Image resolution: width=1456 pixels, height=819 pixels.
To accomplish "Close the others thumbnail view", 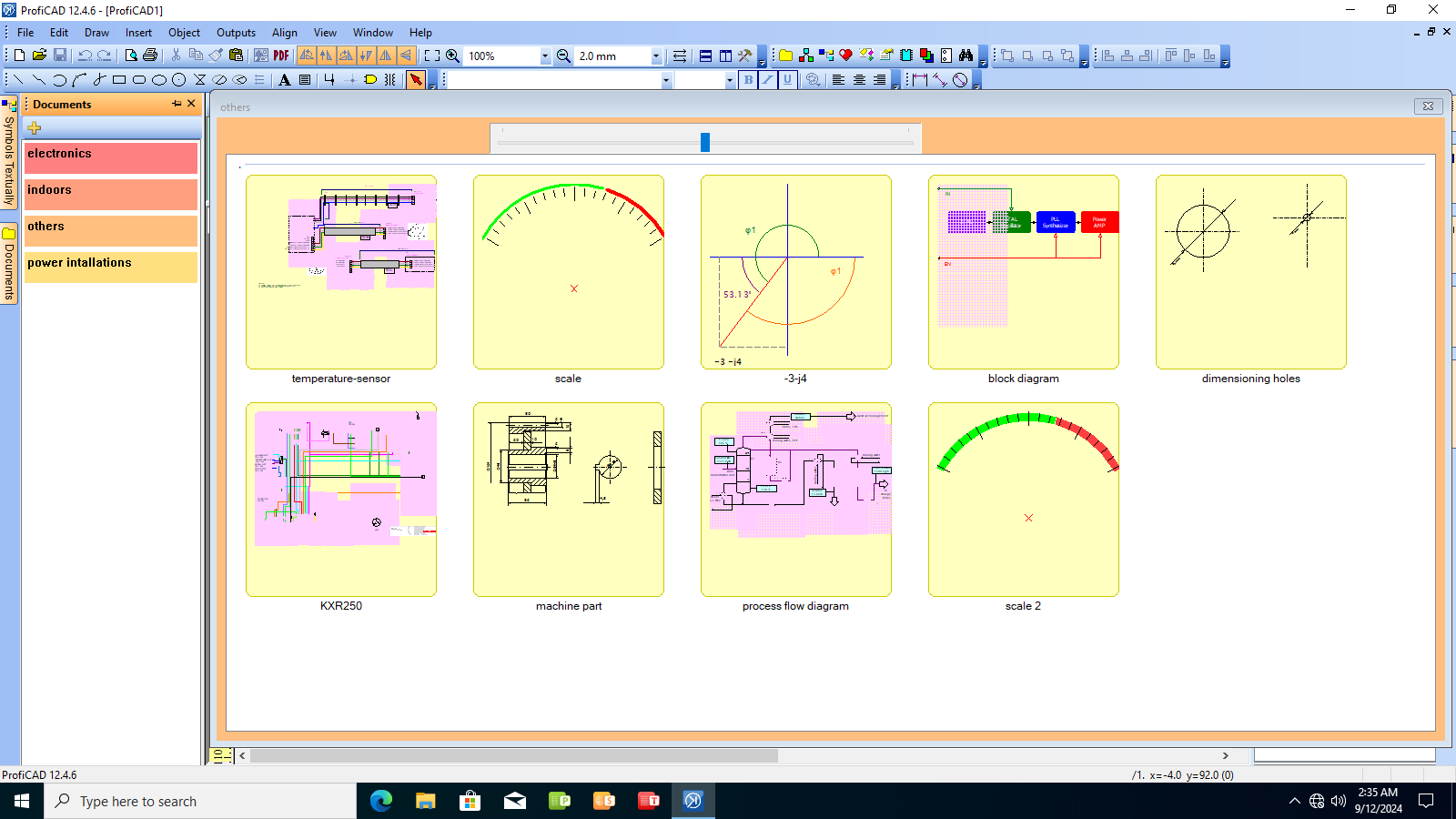I will [x=1428, y=106].
